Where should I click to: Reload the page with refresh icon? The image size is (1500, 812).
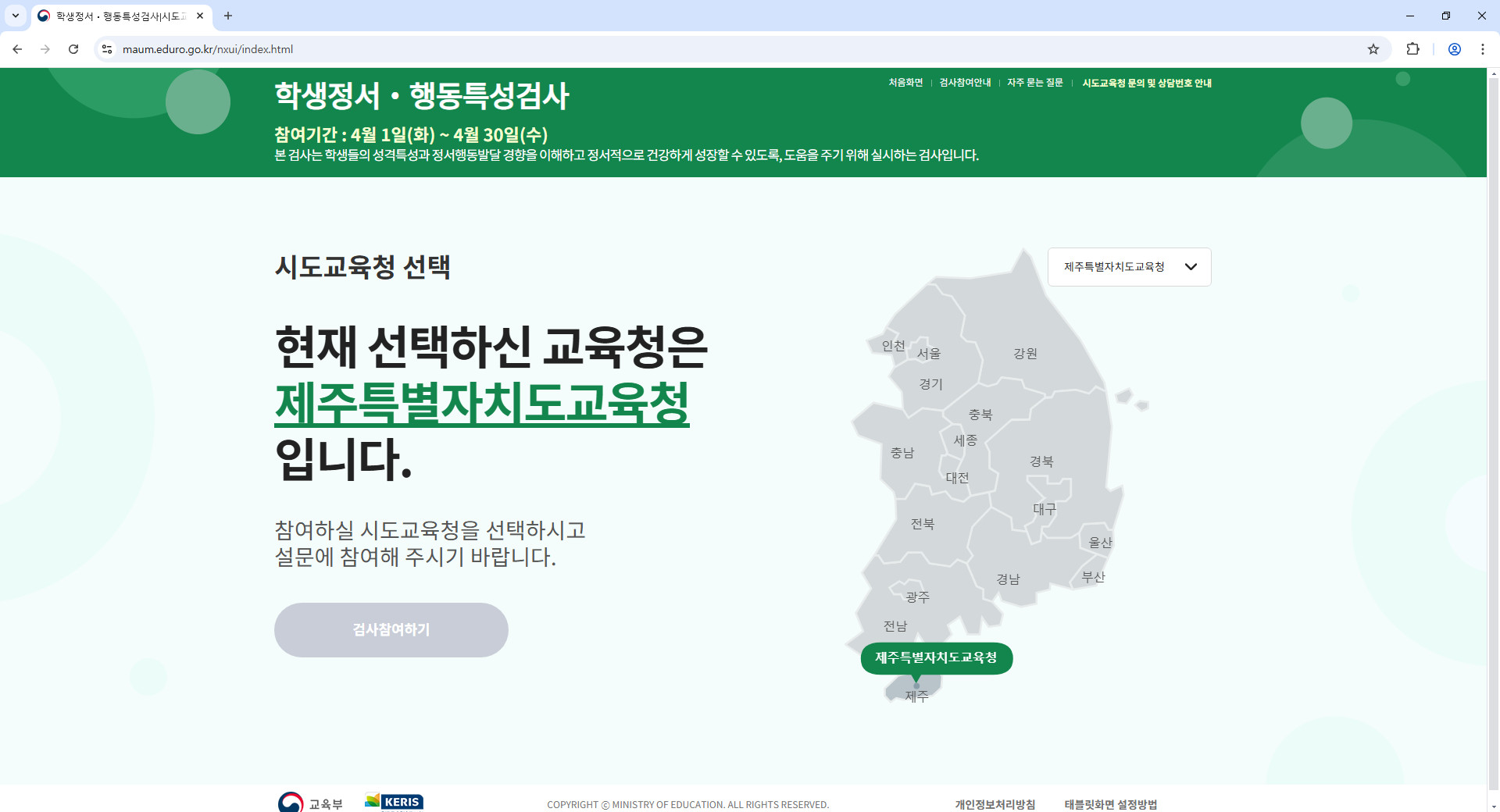coord(73,49)
